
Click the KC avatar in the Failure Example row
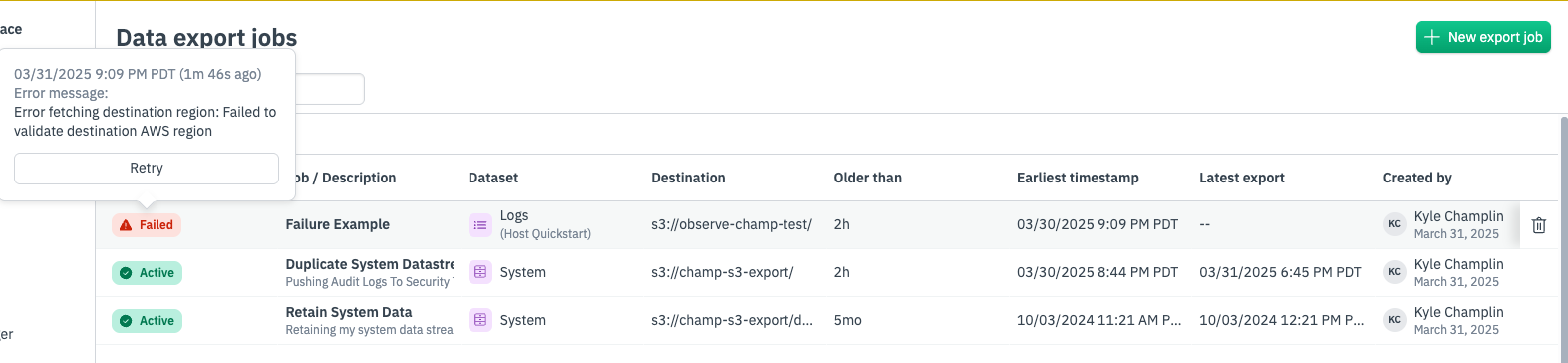[x=1394, y=224]
